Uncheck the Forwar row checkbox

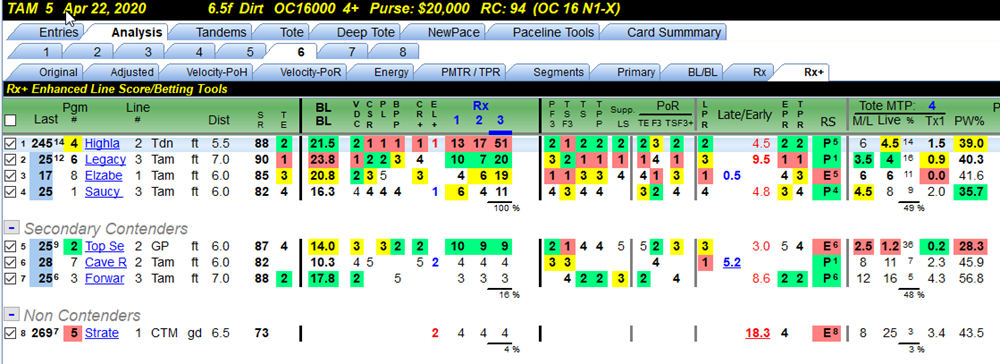click(x=10, y=279)
